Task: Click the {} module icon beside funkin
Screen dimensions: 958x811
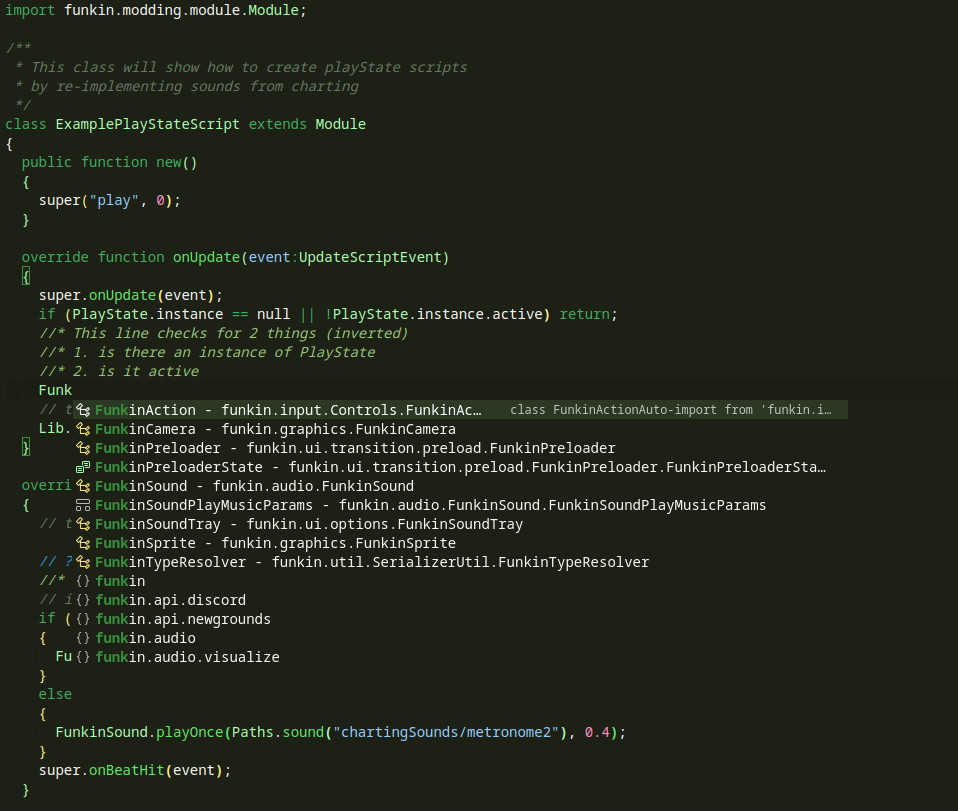Action: click(x=84, y=580)
